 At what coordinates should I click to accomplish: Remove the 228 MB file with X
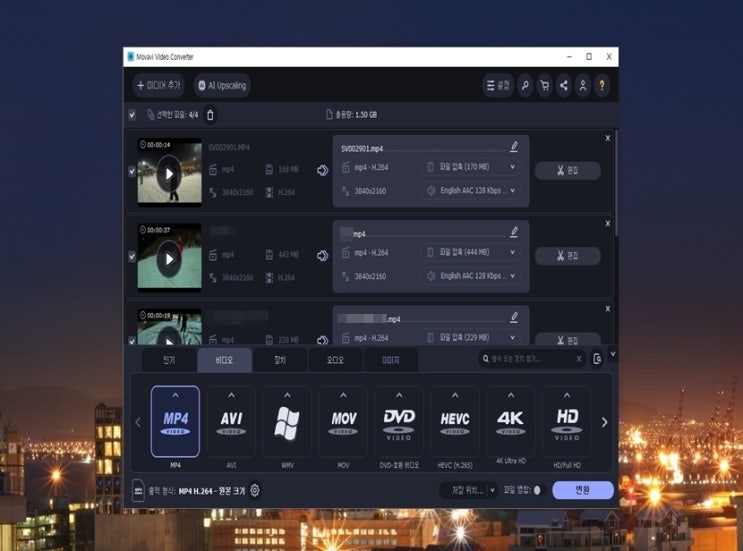pyautogui.click(x=608, y=309)
